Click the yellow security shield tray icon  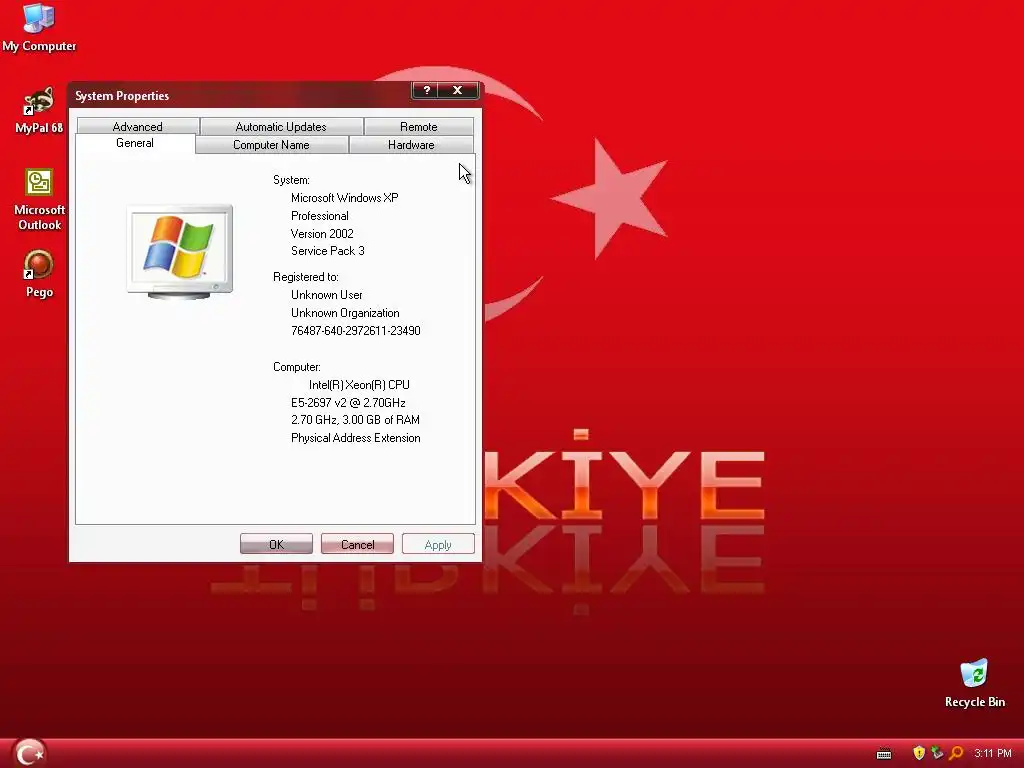tap(919, 753)
